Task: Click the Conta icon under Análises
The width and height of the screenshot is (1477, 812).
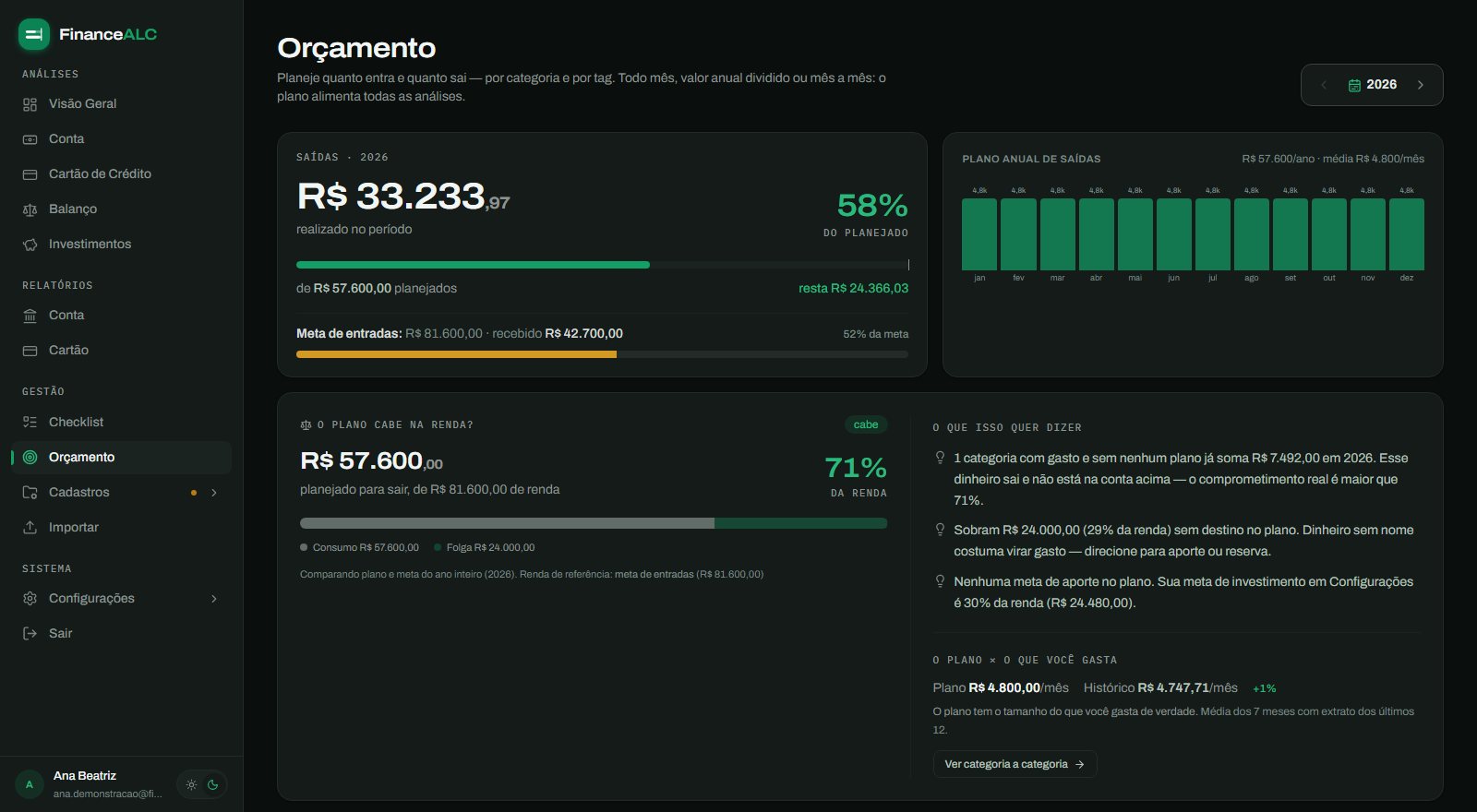Action: (30, 139)
